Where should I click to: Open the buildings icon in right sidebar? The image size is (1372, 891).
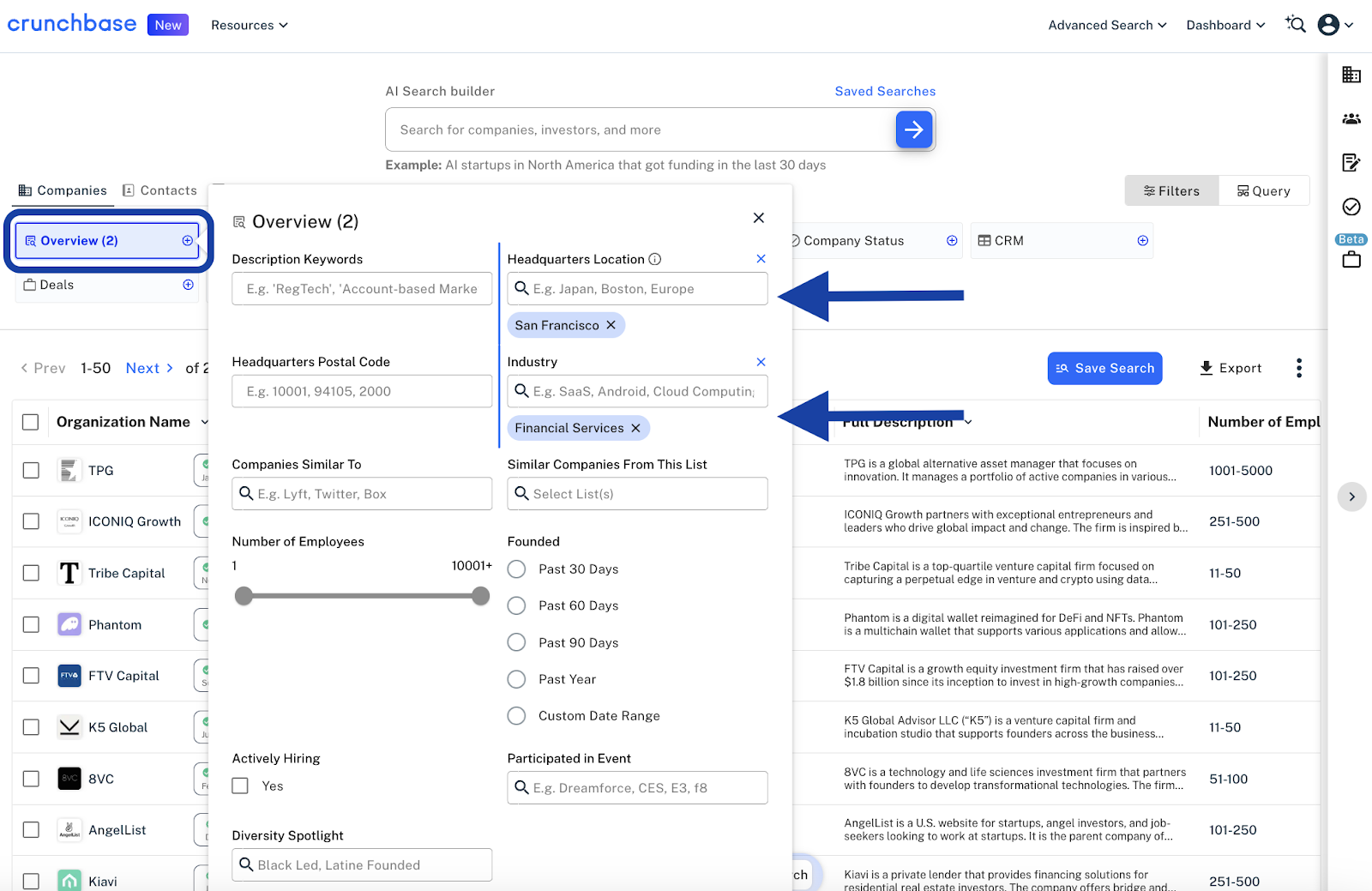(1351, 75)
